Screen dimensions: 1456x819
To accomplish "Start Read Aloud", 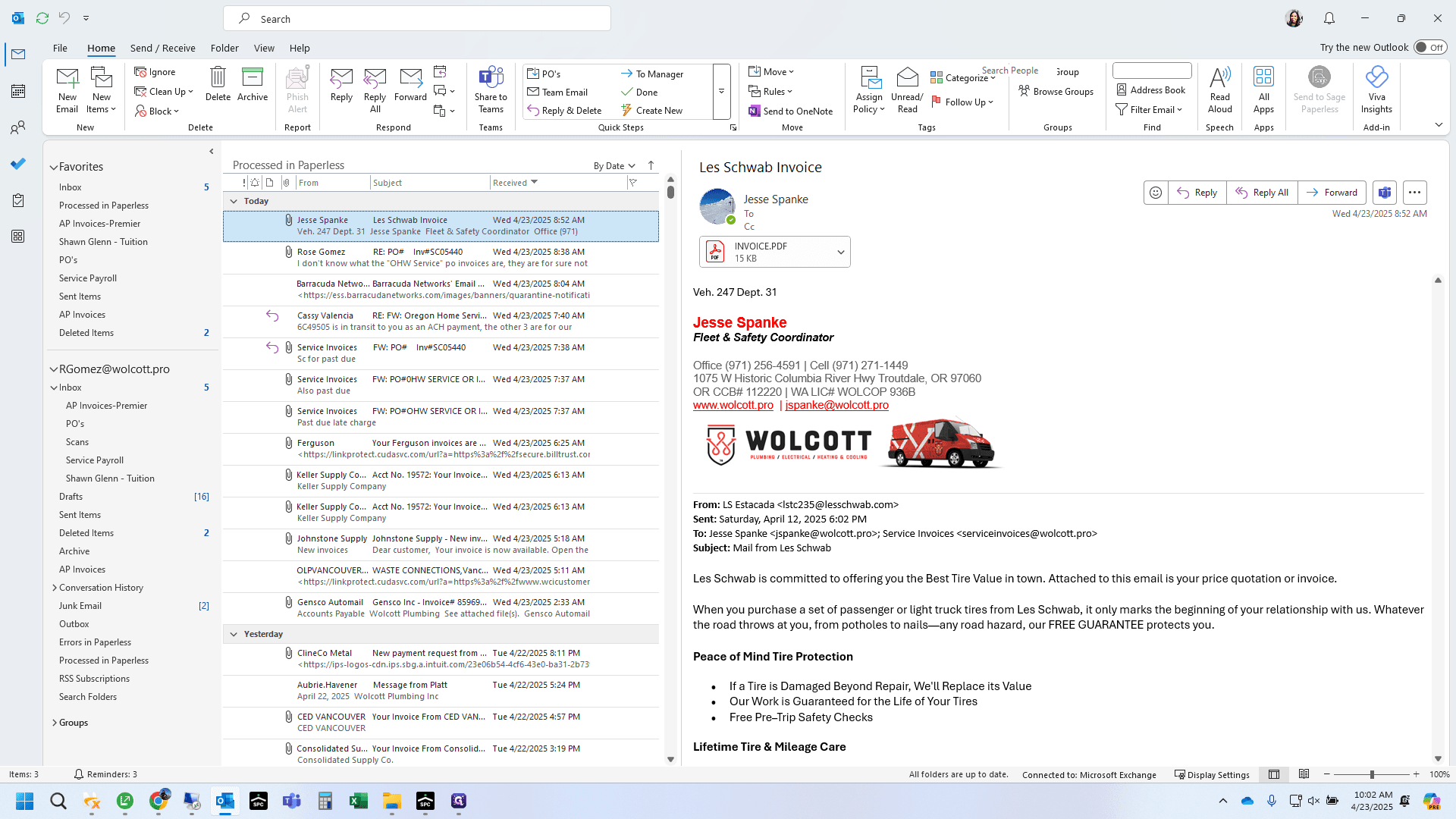I will pyautogui.click(x=1219, y=89).
